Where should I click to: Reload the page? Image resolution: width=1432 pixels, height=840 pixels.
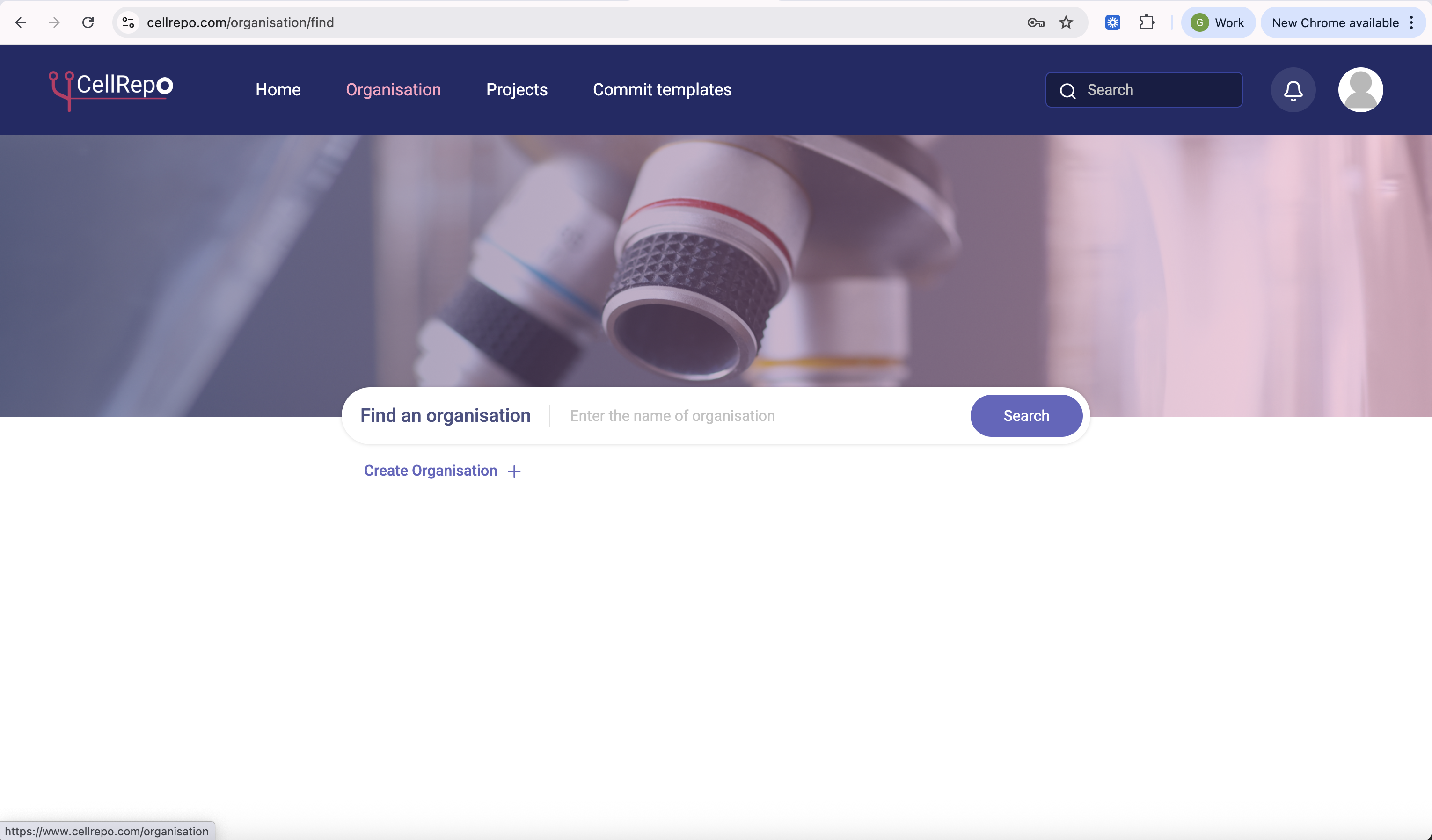click(88, 23)
